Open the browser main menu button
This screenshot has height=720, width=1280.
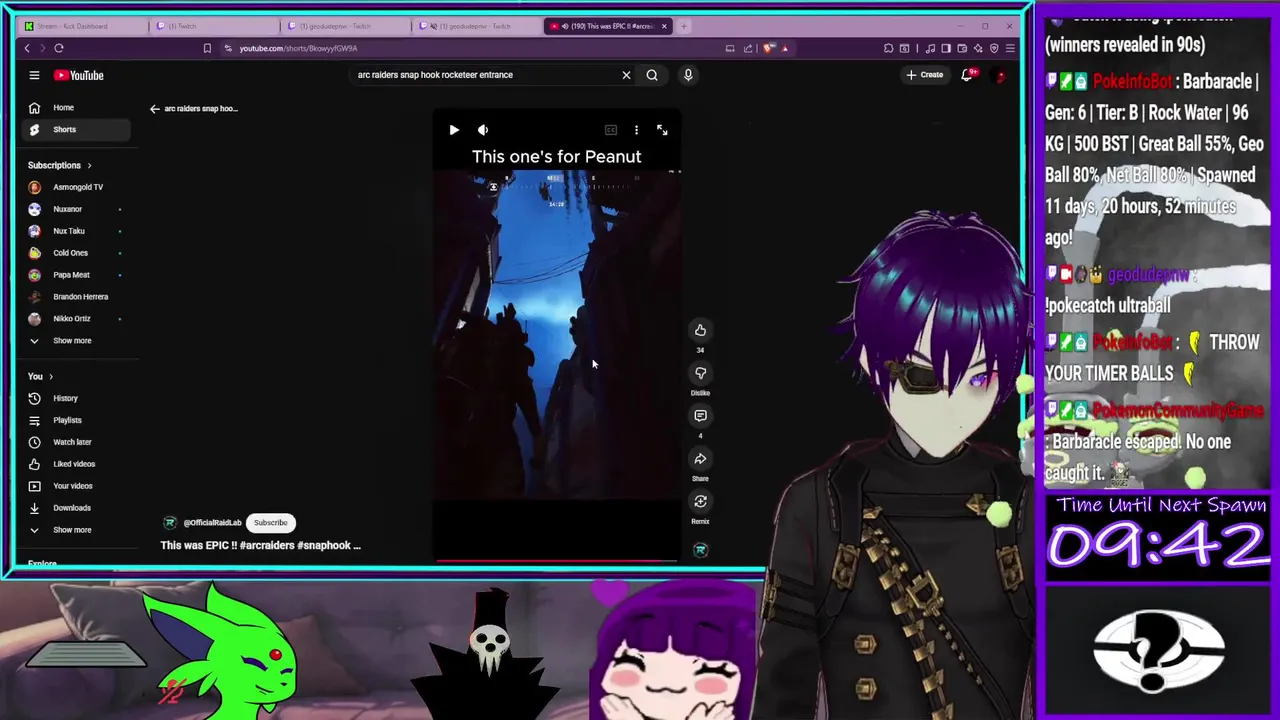pos(1010,48)
